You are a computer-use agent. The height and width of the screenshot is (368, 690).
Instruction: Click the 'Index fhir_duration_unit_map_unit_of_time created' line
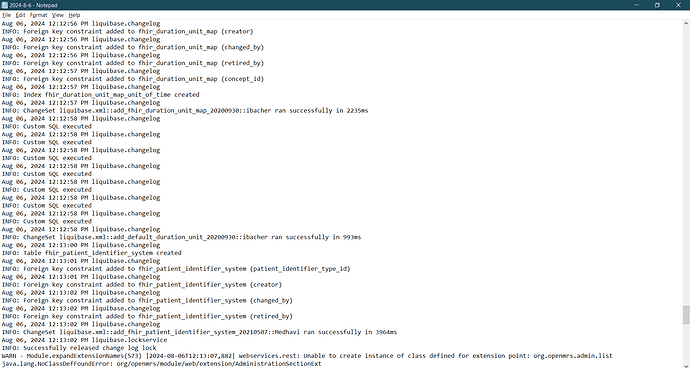coord(100,95)
